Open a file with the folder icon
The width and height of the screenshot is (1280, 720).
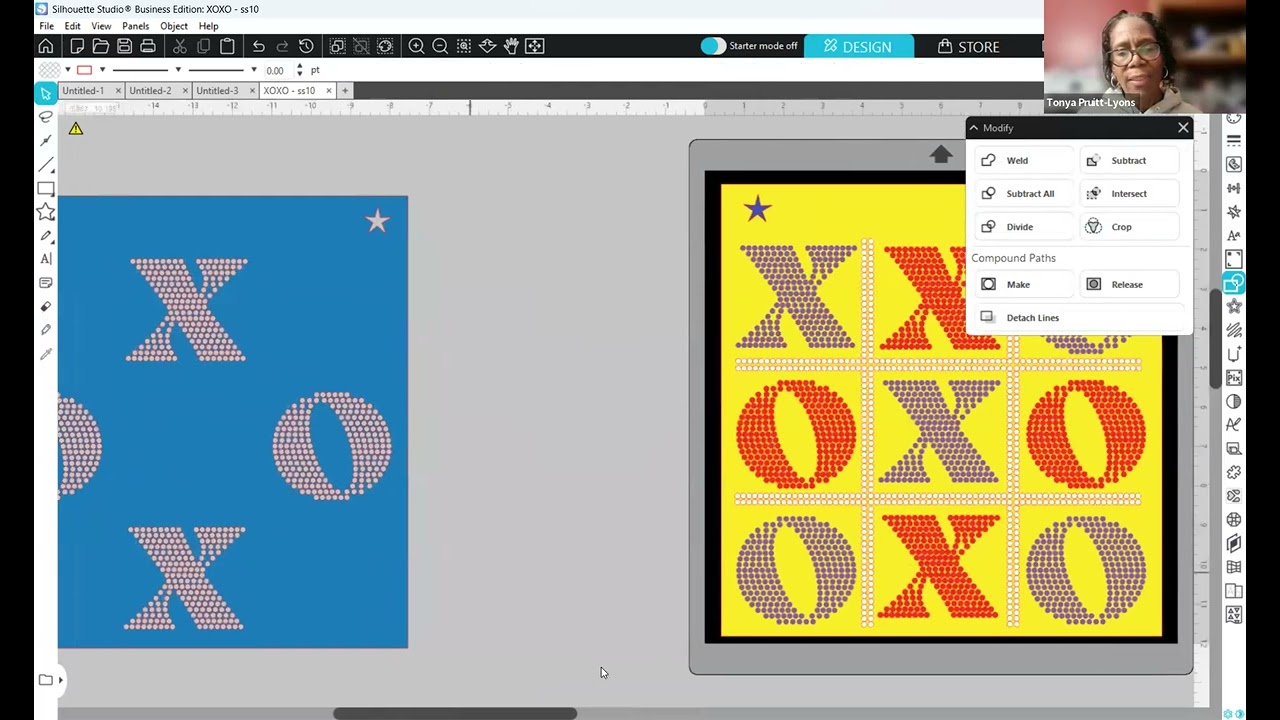101,46
